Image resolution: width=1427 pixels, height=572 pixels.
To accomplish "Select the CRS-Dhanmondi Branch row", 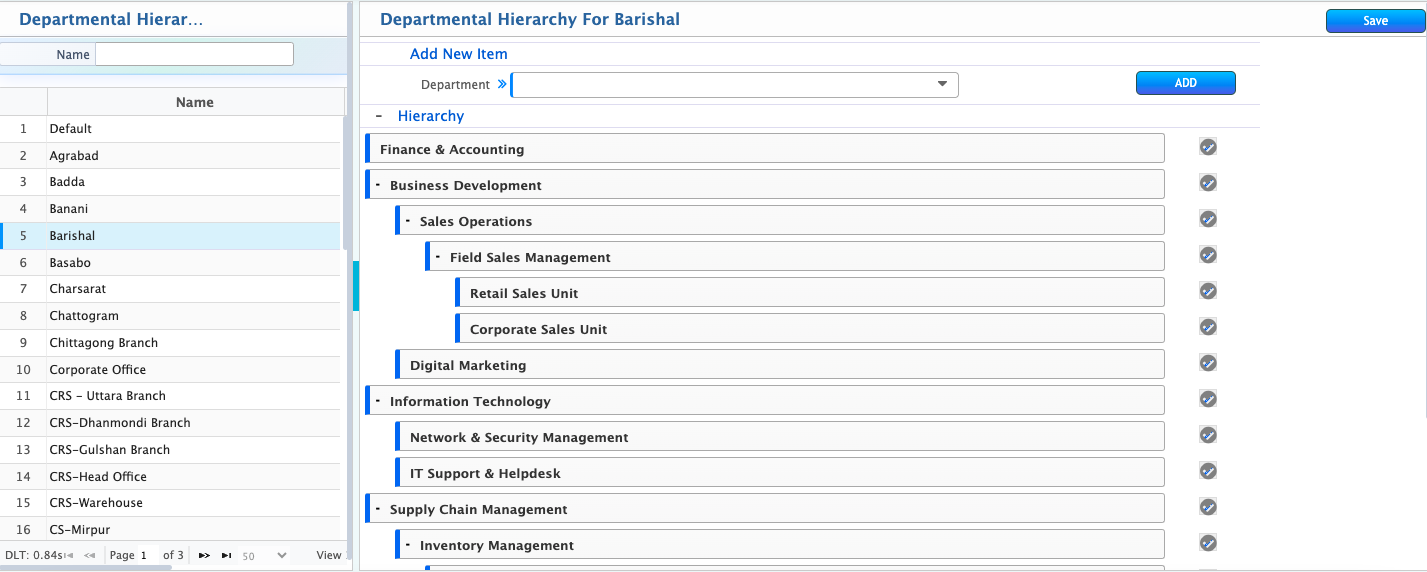I will pyautogui.click(x=170, y=423).
